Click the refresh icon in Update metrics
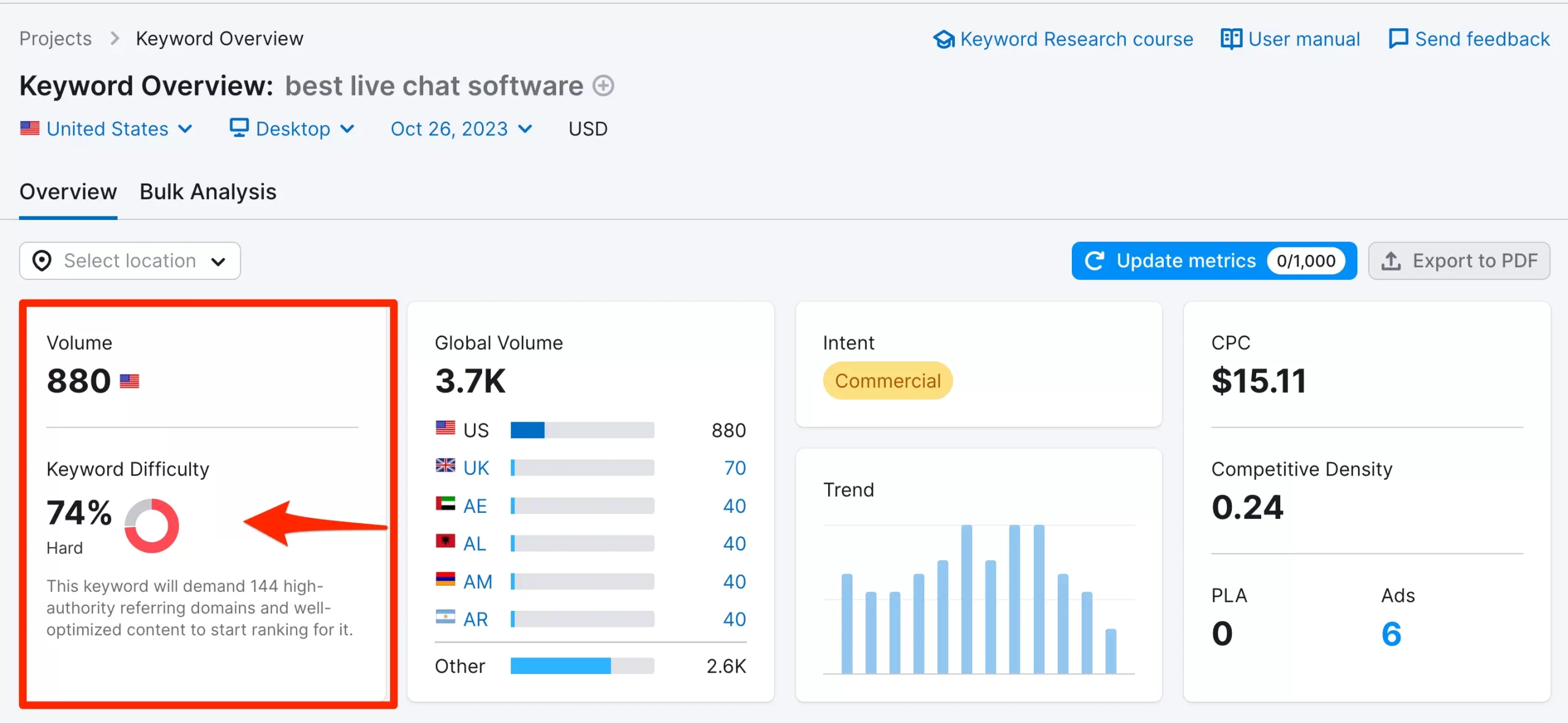 click(1095, 261)
